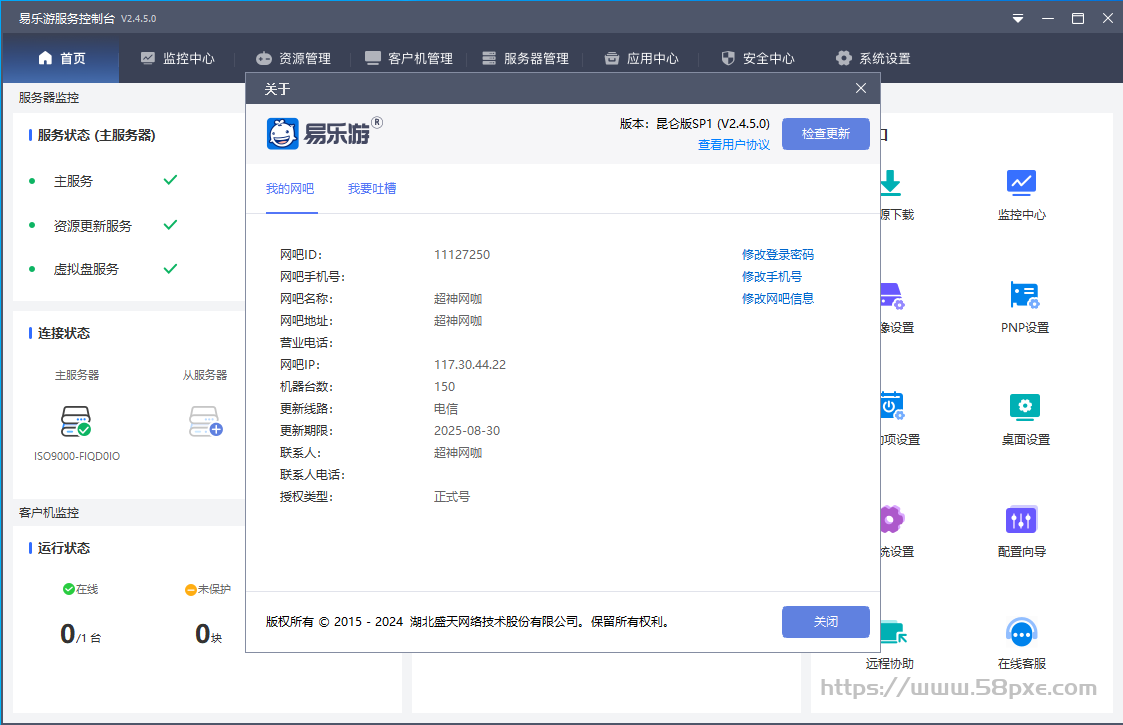The width and height of the screenshot is (1123, 725).
Task: Open 系统设置 tab
Action: point(874,58)
